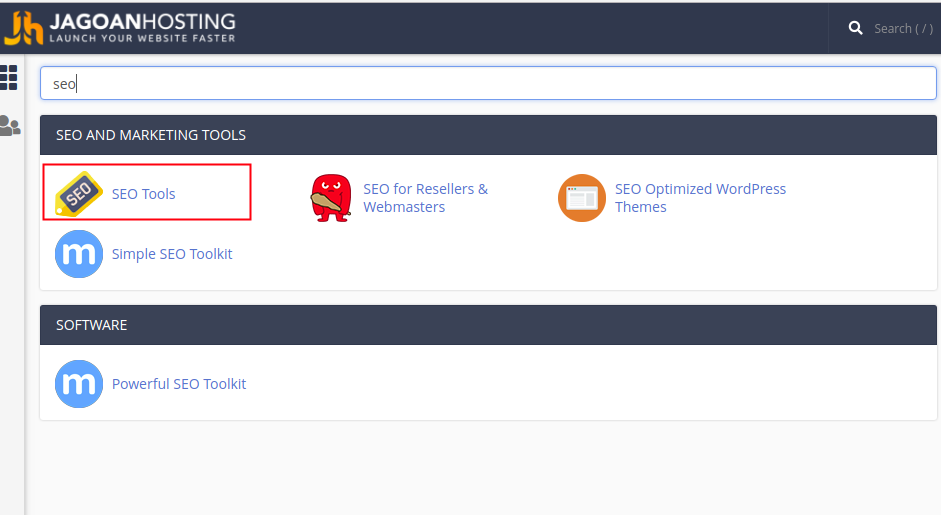
Task: Open SEO Optimized WordPress Themes link
Action: (700, 198)
